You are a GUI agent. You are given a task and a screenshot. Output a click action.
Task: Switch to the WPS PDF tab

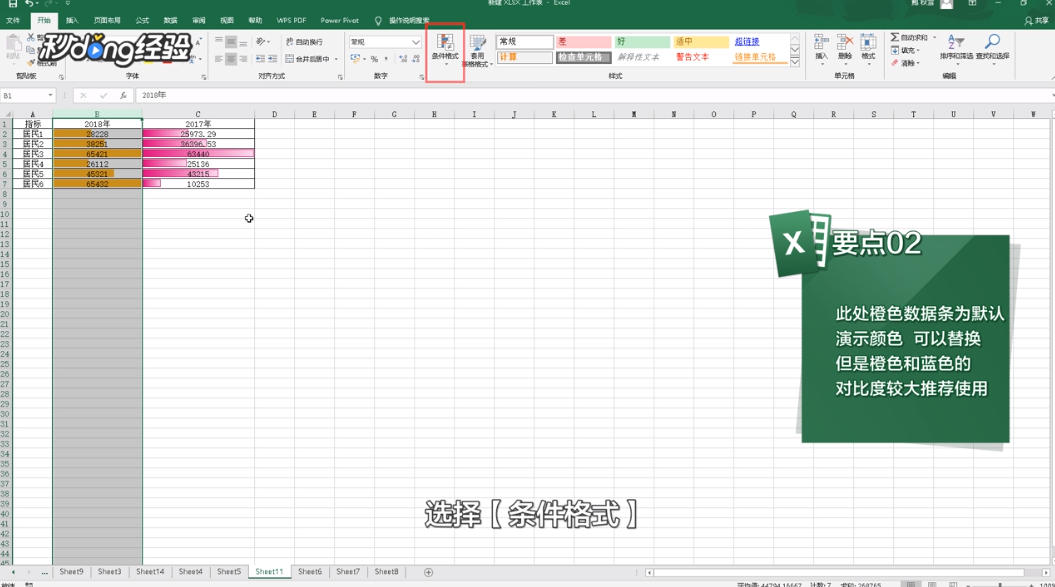[x=291, y=21]
